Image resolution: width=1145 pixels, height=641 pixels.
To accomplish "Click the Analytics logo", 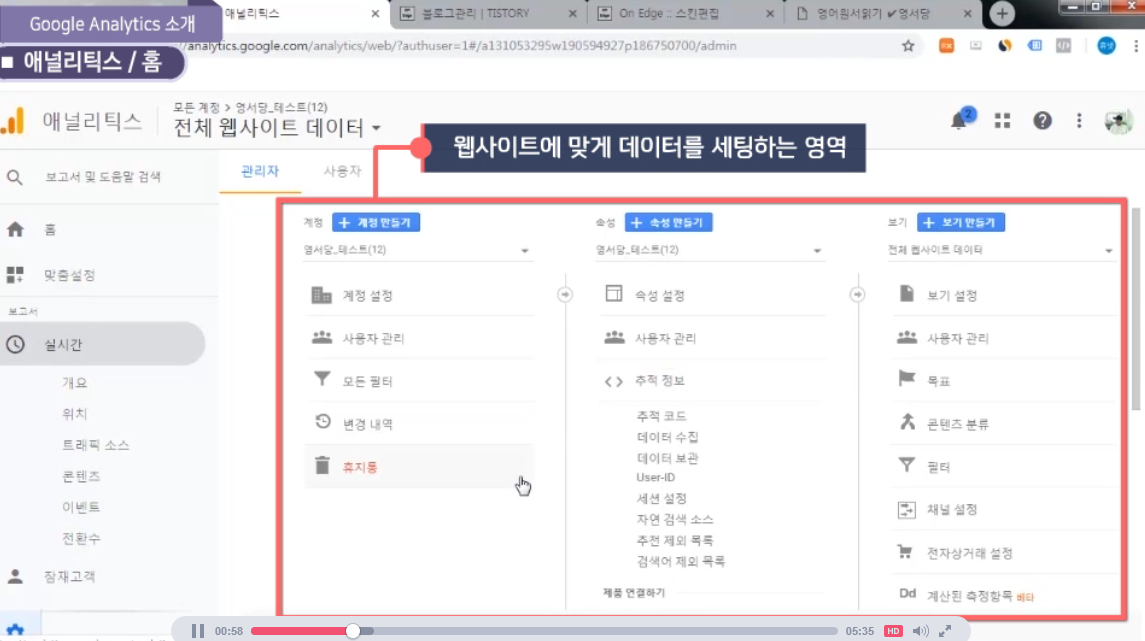I will point(13,121).
